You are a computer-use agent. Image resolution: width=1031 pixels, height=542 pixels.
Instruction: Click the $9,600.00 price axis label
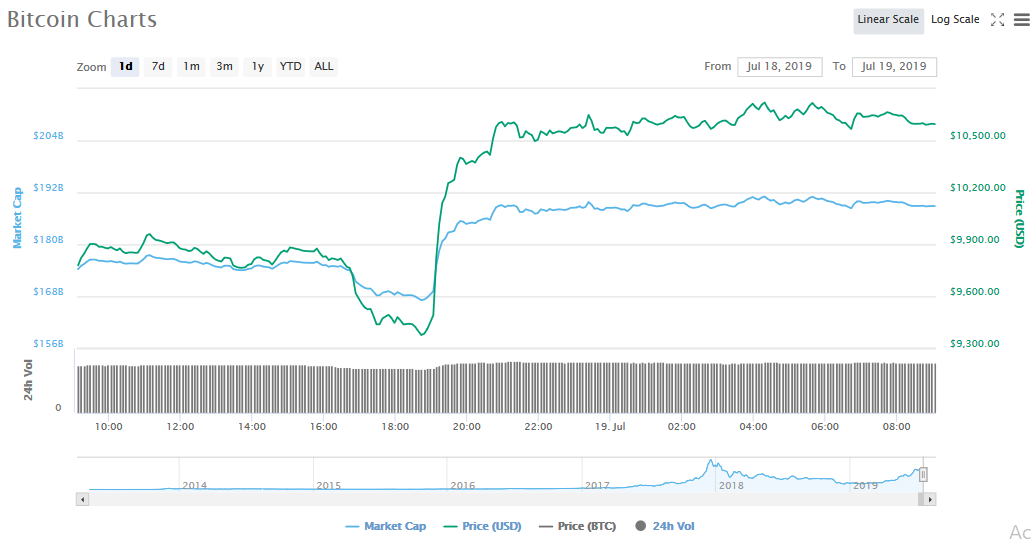pyautogui.click(x=974, y=291)
